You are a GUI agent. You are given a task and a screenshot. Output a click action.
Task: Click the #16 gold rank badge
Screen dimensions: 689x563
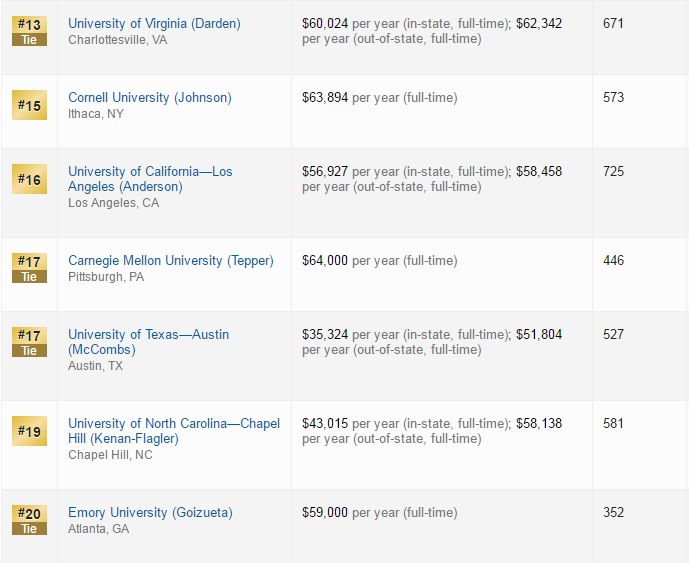point(29,179)
